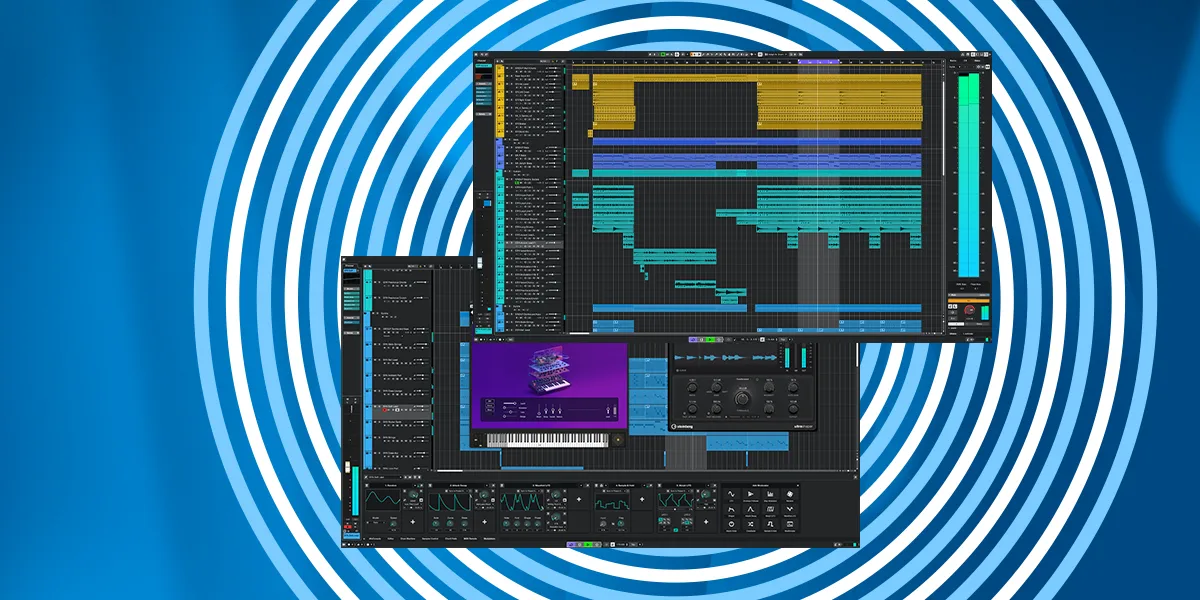Viewport: 1200px width, 600px height.
Task: Toggle the power switch on the Random modulator
Action: [368, 484]
